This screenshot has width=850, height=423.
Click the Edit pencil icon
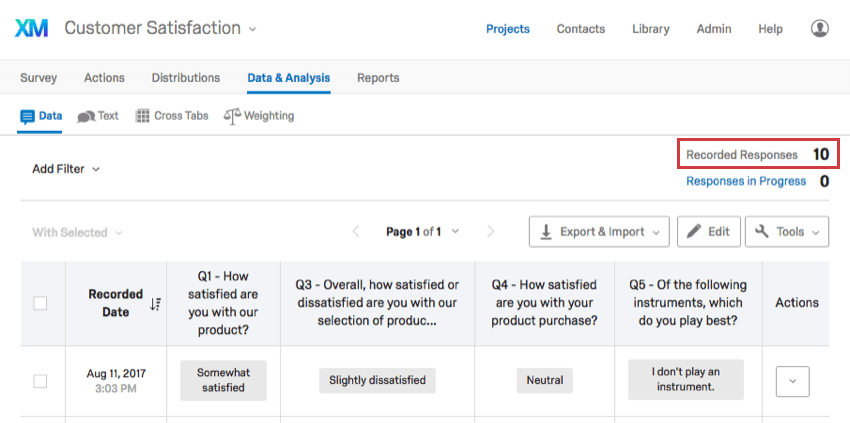(694, 232)
